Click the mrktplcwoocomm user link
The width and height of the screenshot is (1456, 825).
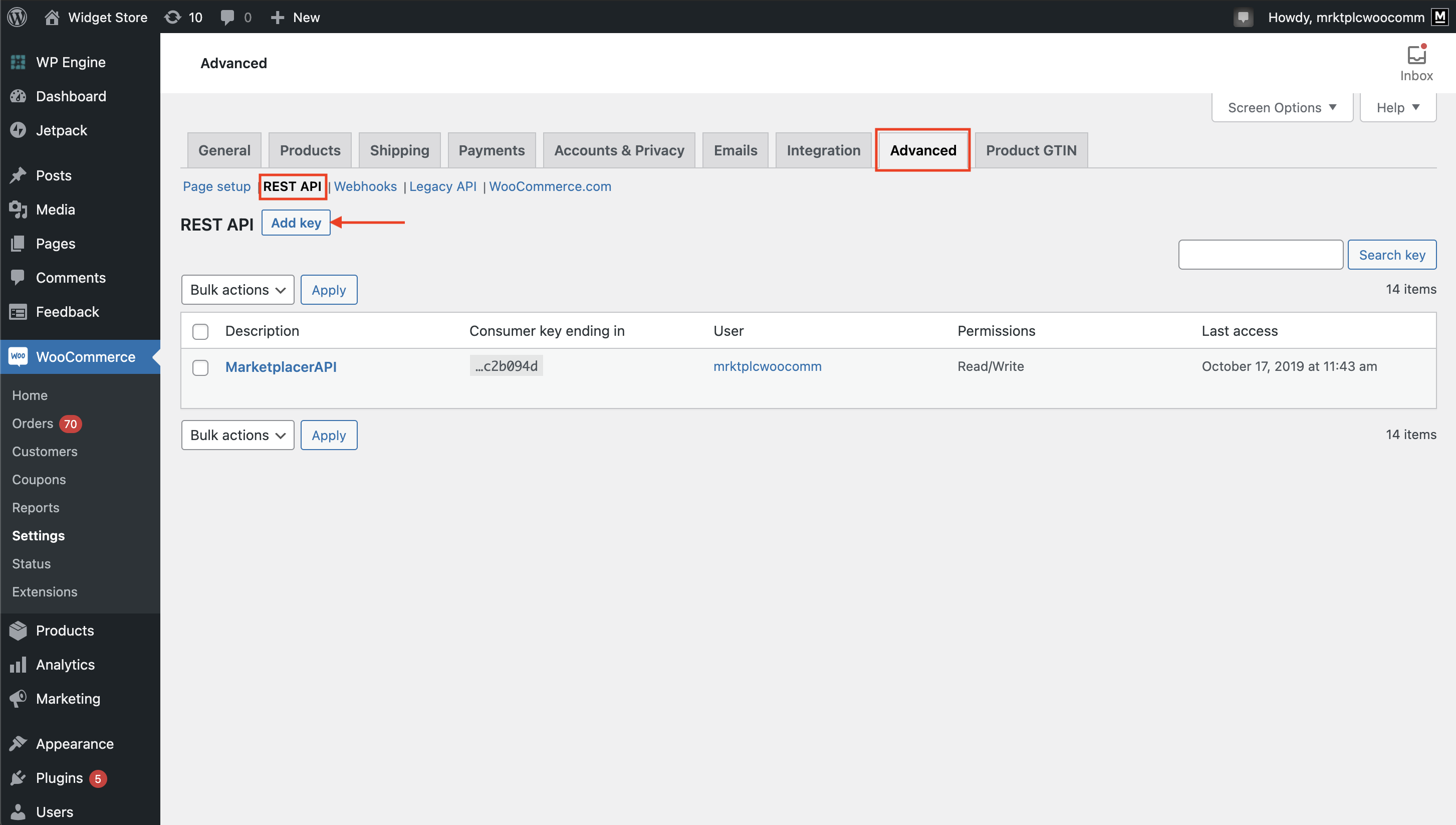[768, 366]
